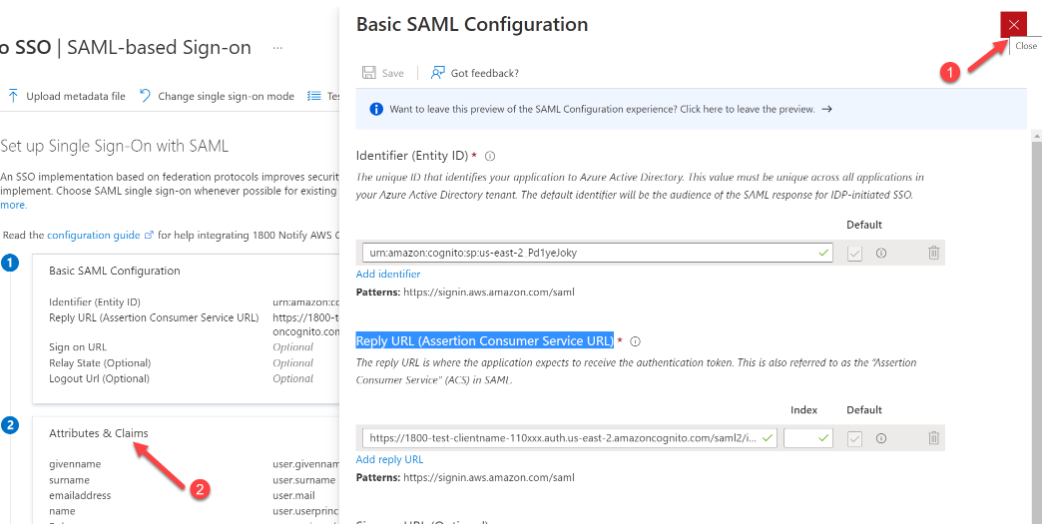Click Change single sign-on mode

(217, 96)
